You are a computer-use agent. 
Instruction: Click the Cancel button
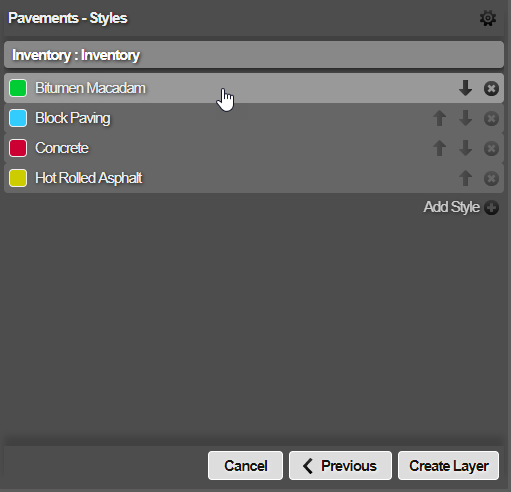tap(245, 466)
